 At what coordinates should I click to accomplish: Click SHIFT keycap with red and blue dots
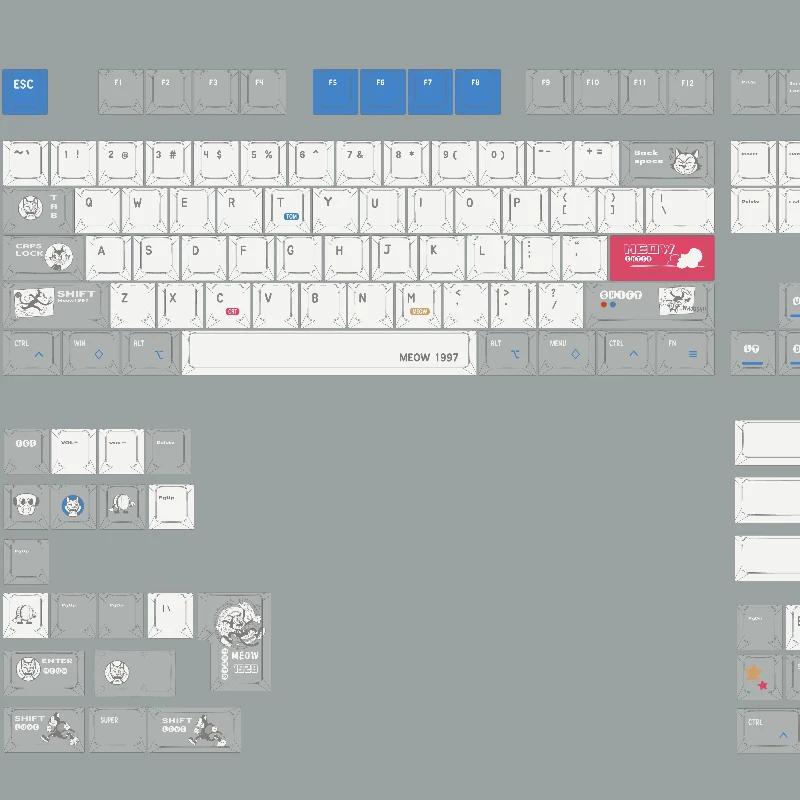pos(649,306)
